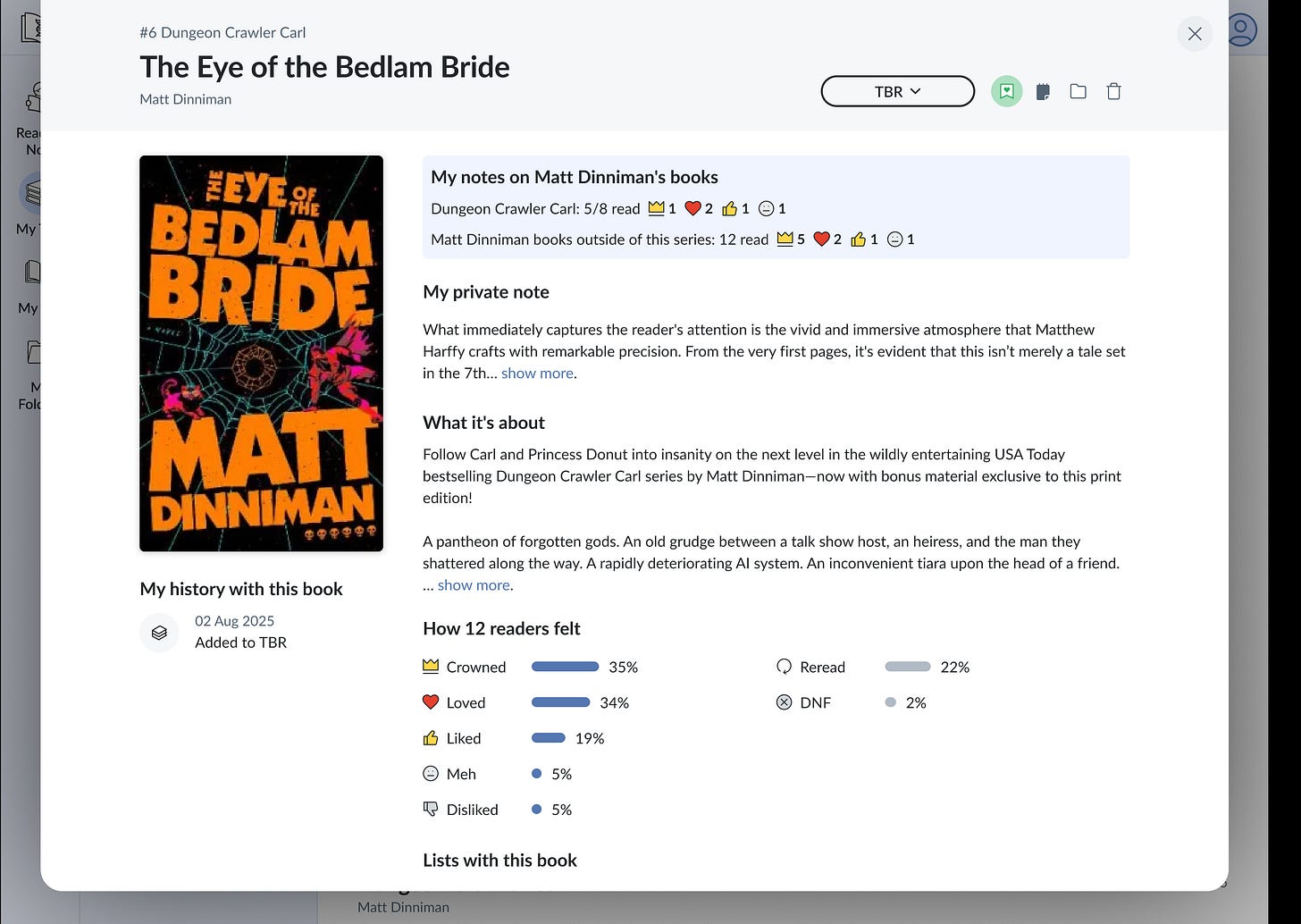1301x924 pixels.
Task: Open the private note icon
Action: coord(1042,91)
